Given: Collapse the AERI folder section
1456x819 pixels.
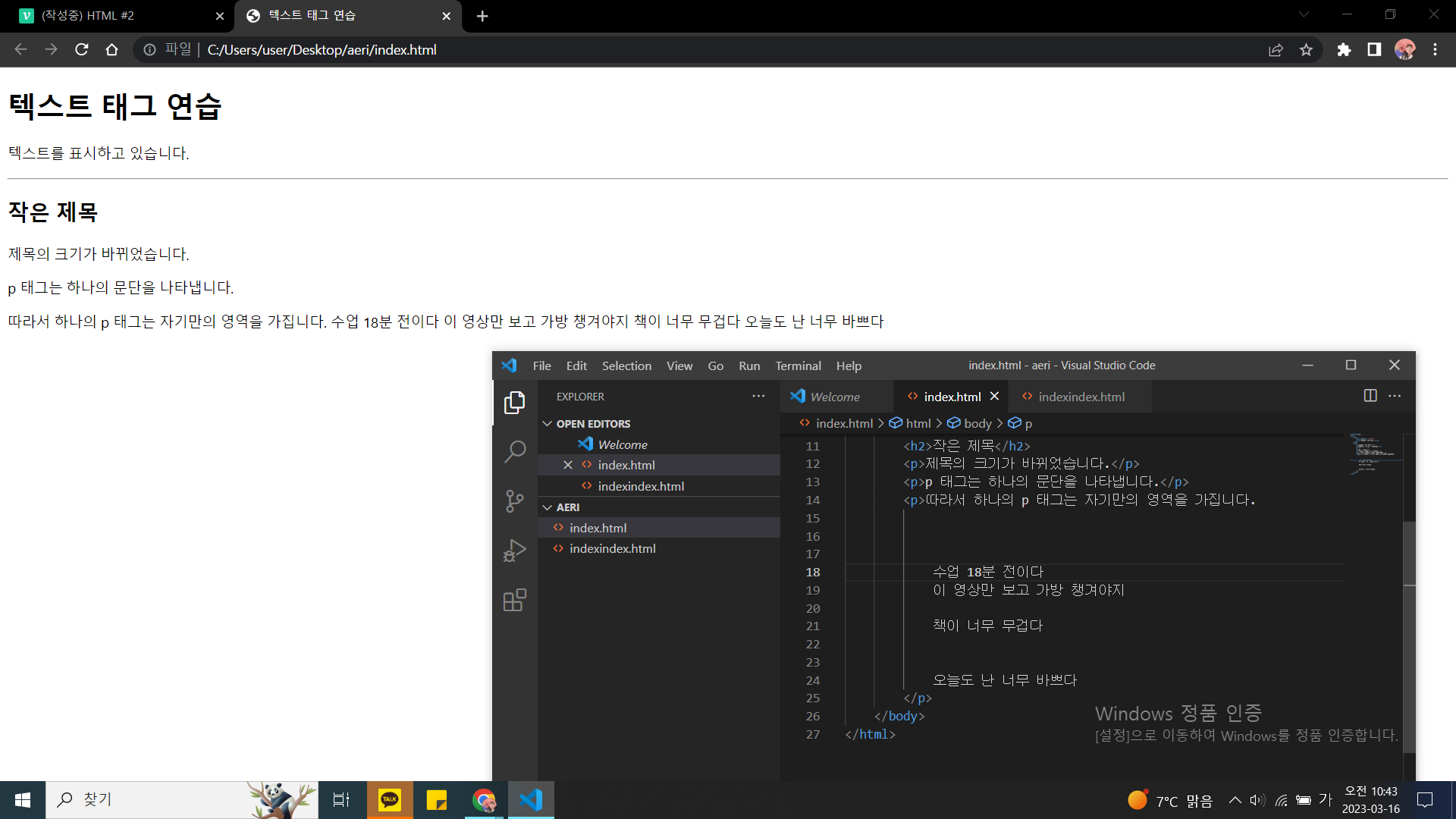Looking at the screenshot, I should [x=548, y=507].
